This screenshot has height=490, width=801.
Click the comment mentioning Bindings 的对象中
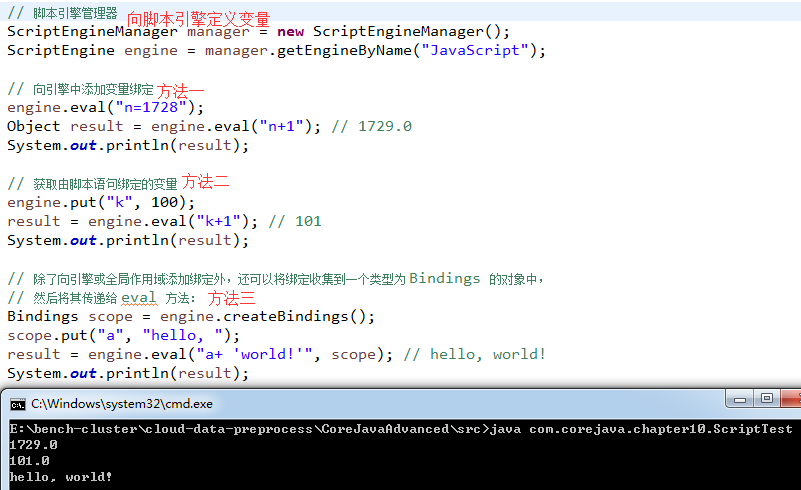pyautogui.click(x=276, y=279)
